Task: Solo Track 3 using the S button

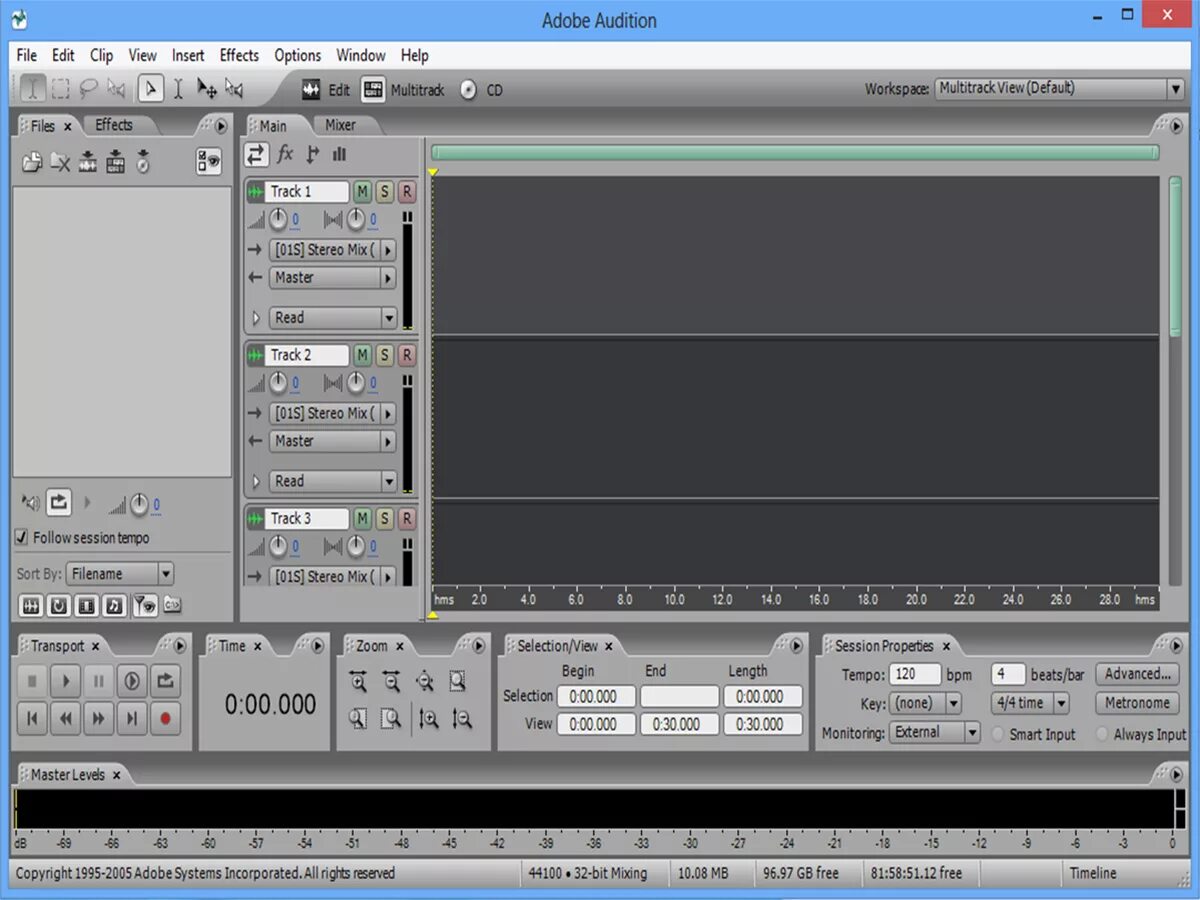Action: tap(384, 518)
